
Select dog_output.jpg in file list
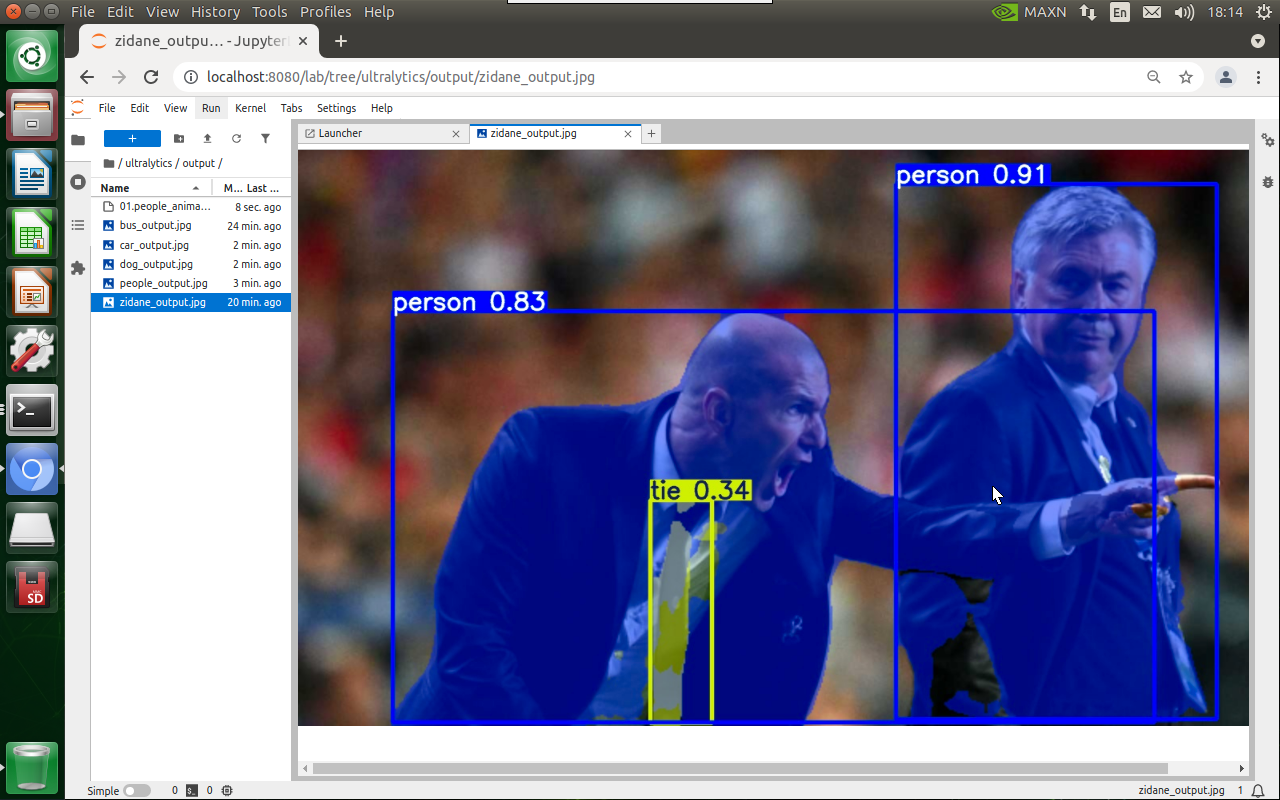pyautogui.click(x=191, y=264)
